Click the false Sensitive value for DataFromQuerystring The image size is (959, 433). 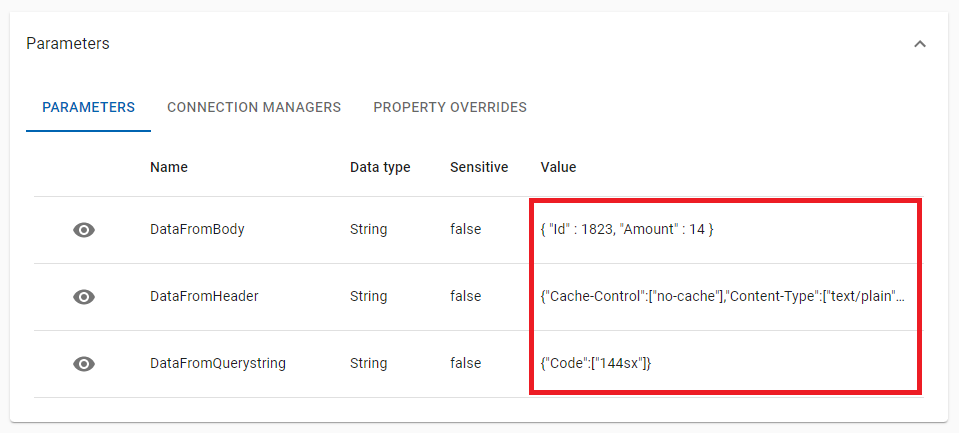point(465,364)
